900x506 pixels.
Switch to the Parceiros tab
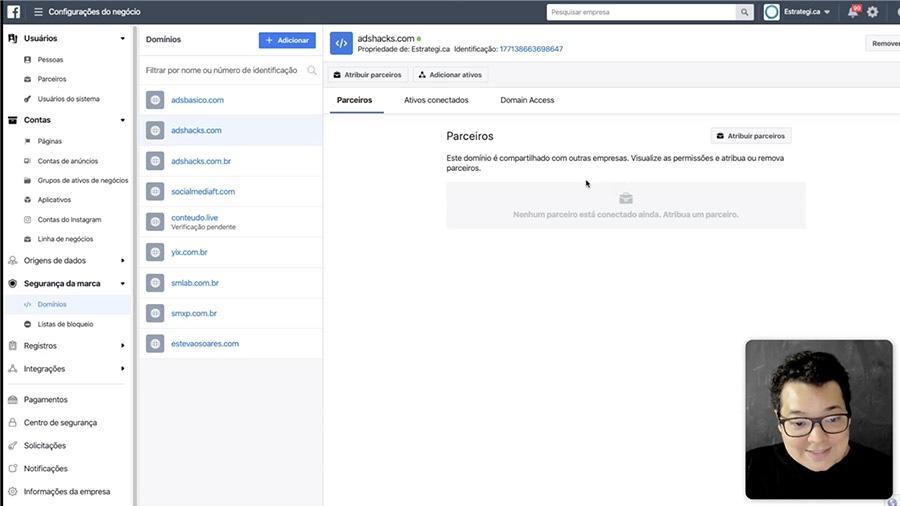[354, 100]
